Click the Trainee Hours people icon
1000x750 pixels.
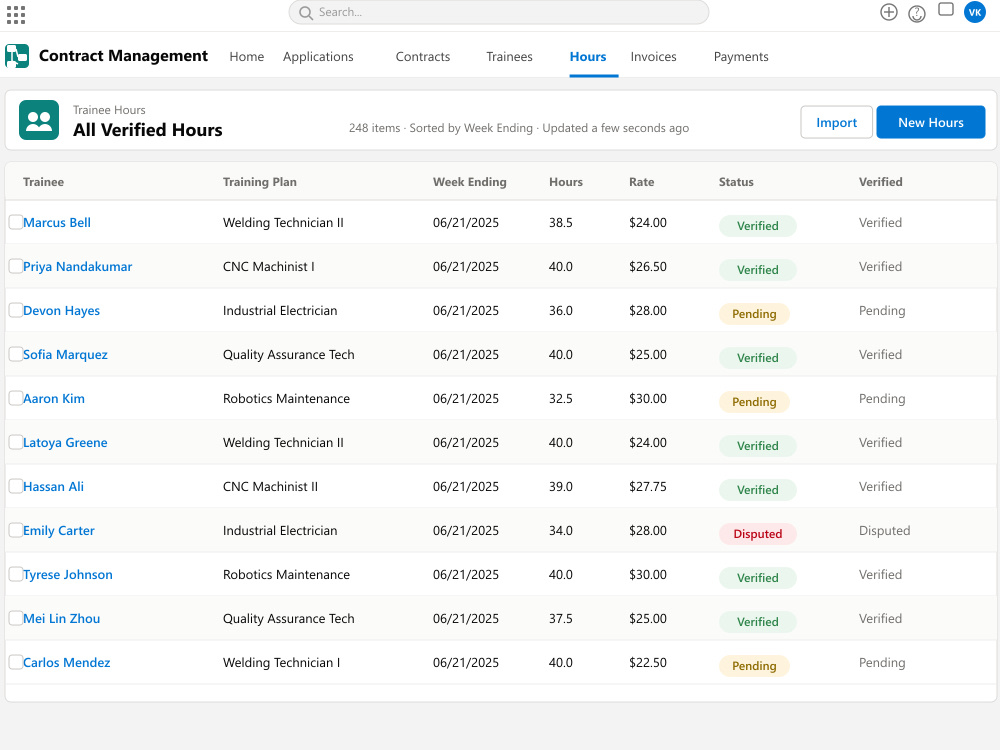tap(39, 120)
